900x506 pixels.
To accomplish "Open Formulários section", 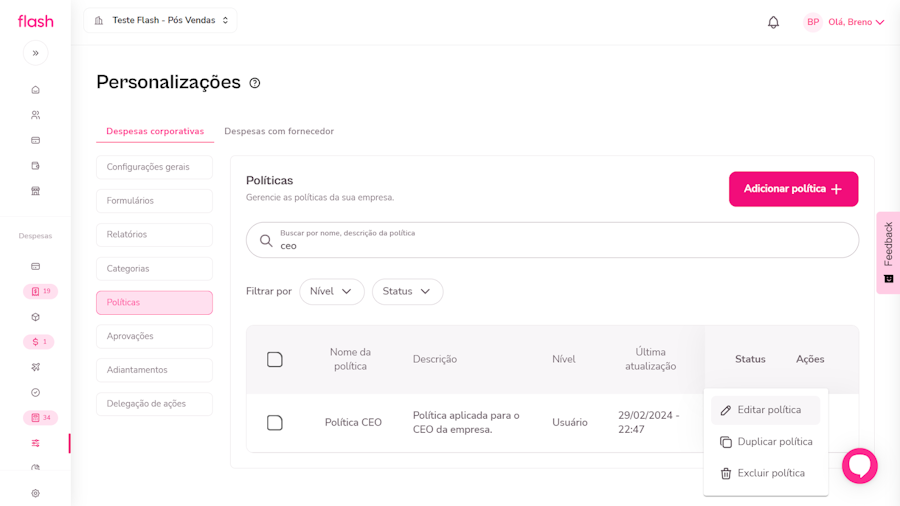I will 154,201.
